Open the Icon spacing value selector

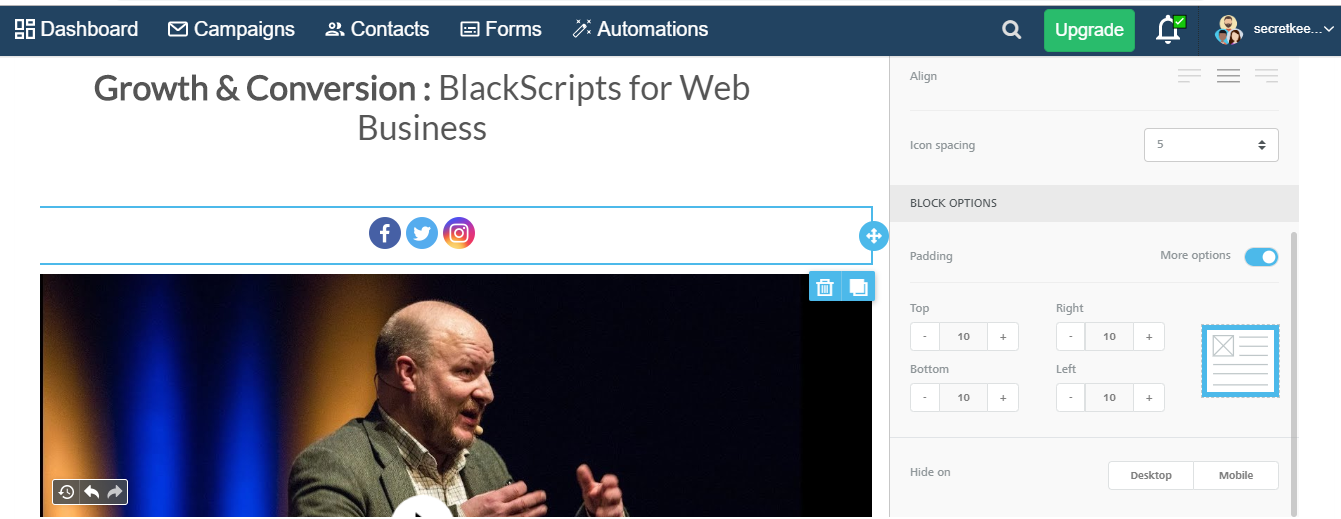tap(1211, 144)
